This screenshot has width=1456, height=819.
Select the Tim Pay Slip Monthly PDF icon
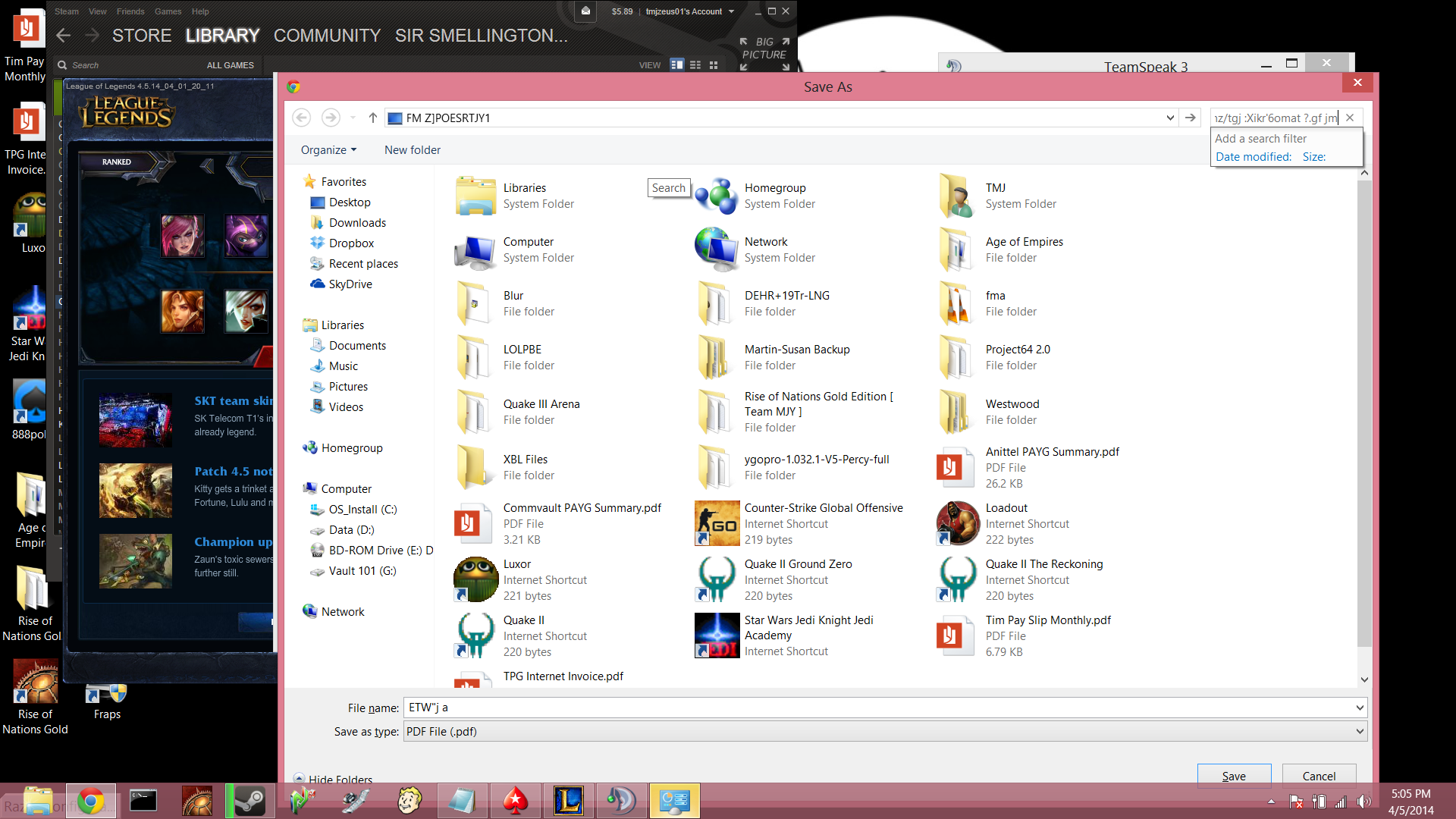coord(954,635)
